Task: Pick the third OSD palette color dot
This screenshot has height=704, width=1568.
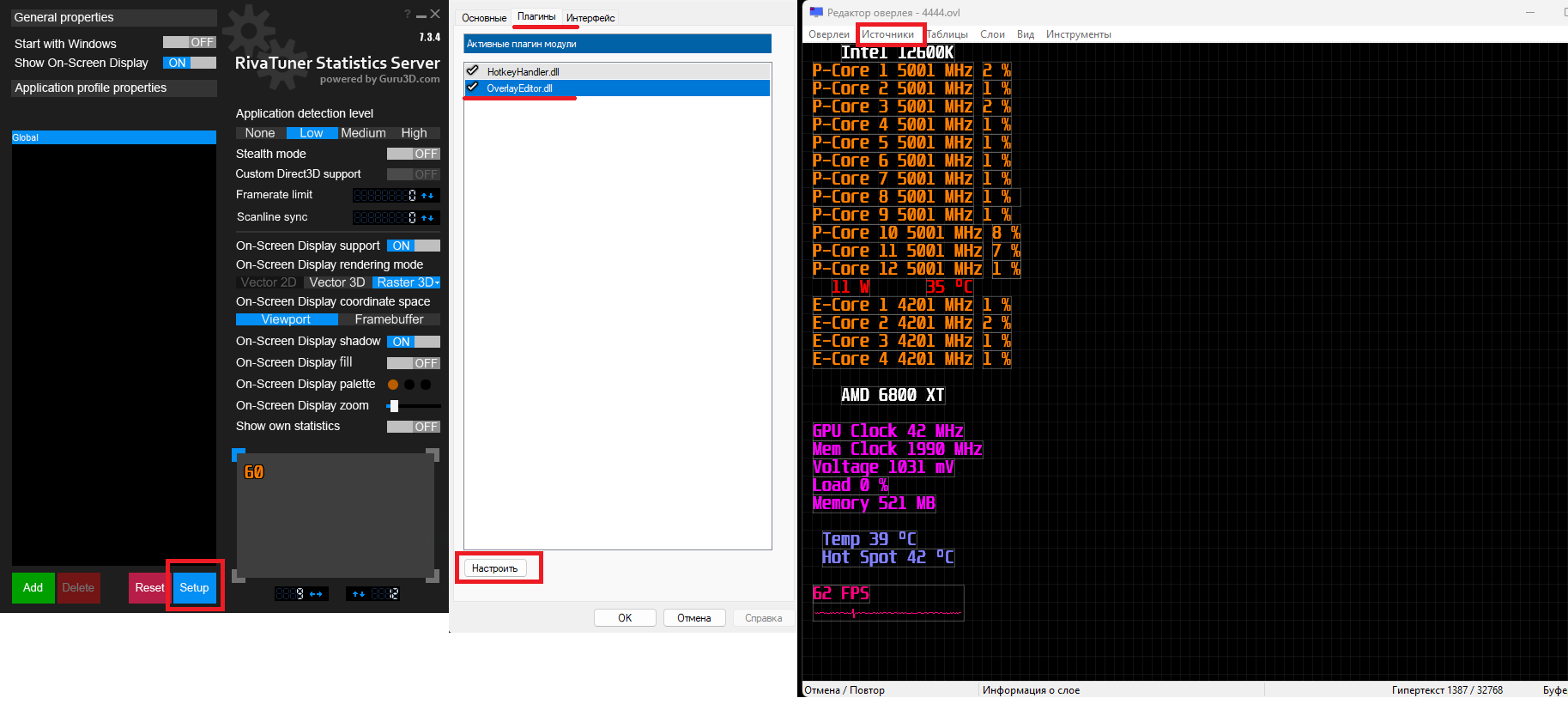Action: [426, 385]
